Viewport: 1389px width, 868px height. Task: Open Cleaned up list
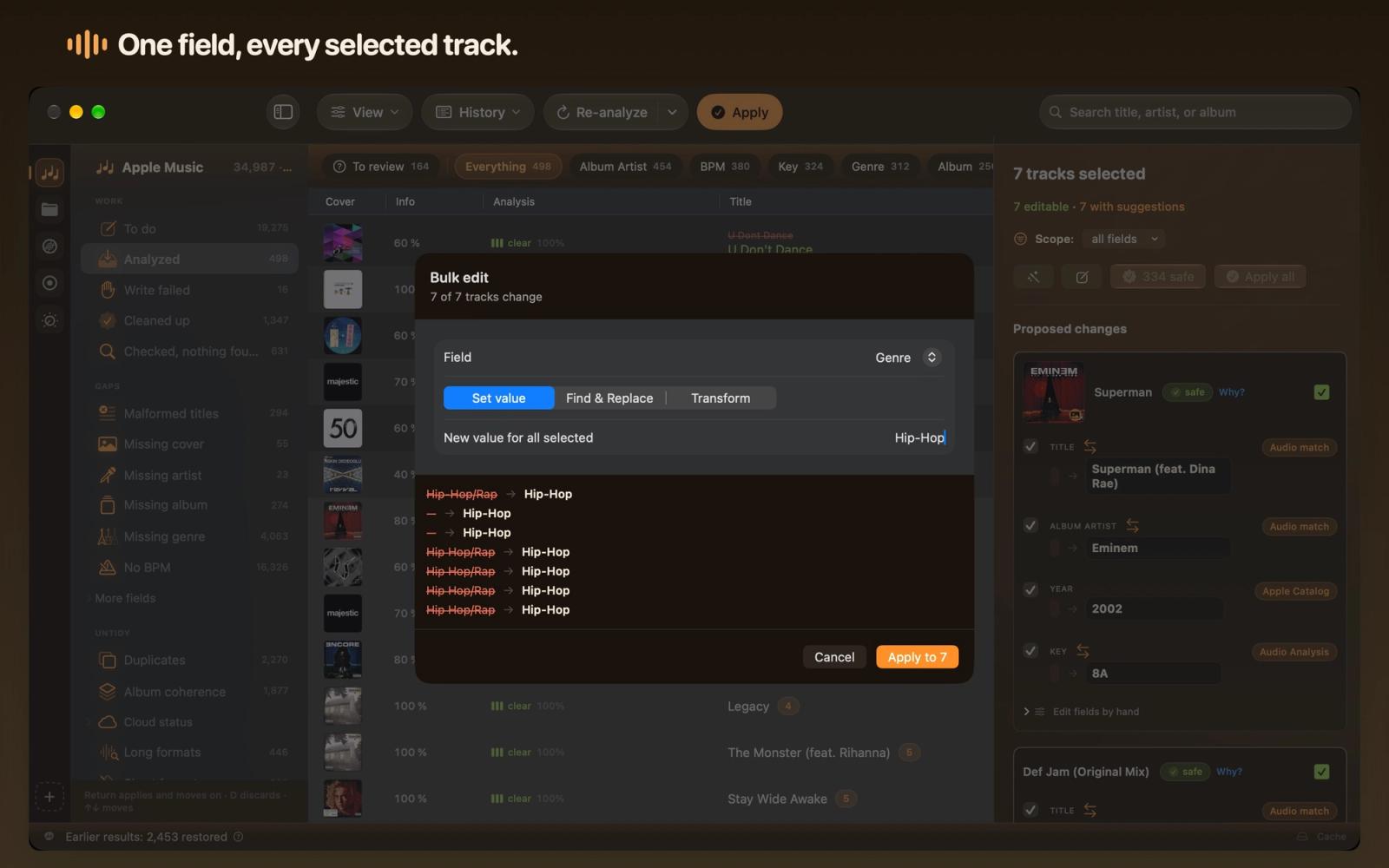190,320
